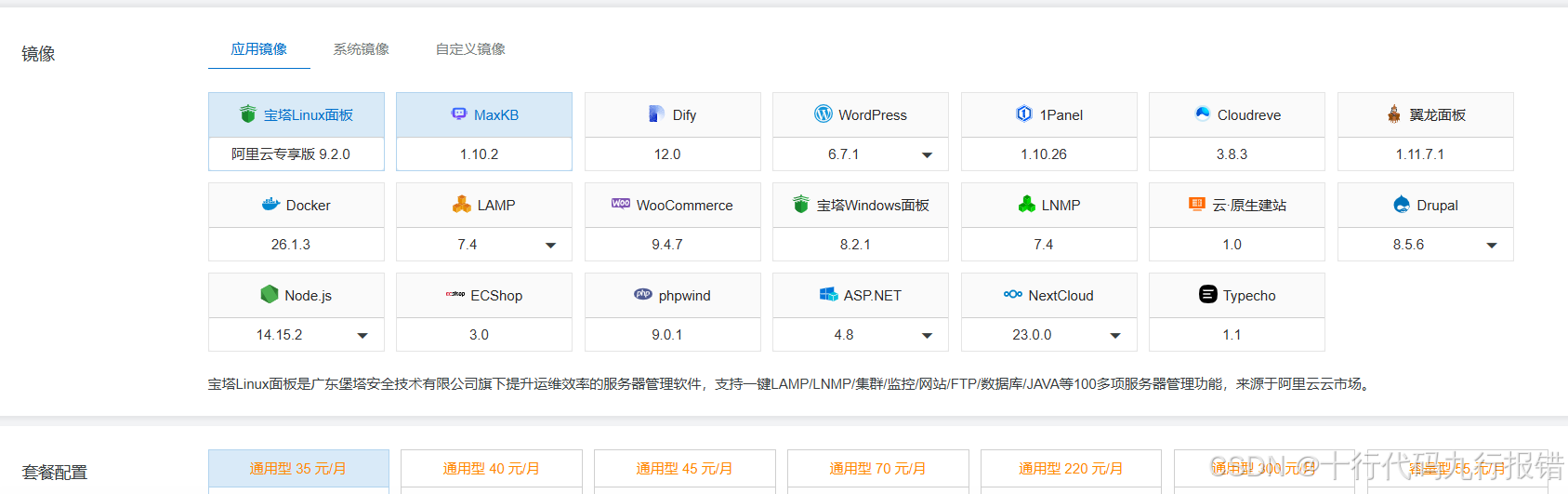
Task: Select 1Panel version 1.10.26
Action: tap(1049, 154)
